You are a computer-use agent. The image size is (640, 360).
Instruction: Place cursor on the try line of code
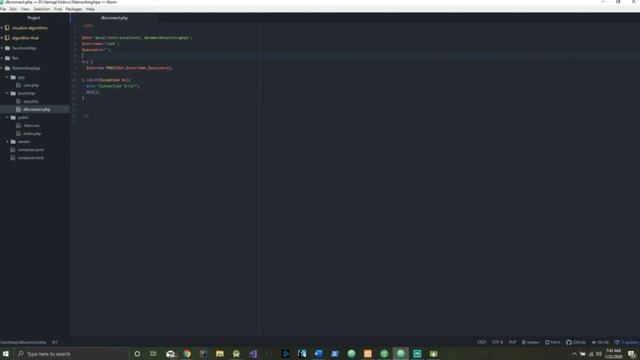click(87, 62)
